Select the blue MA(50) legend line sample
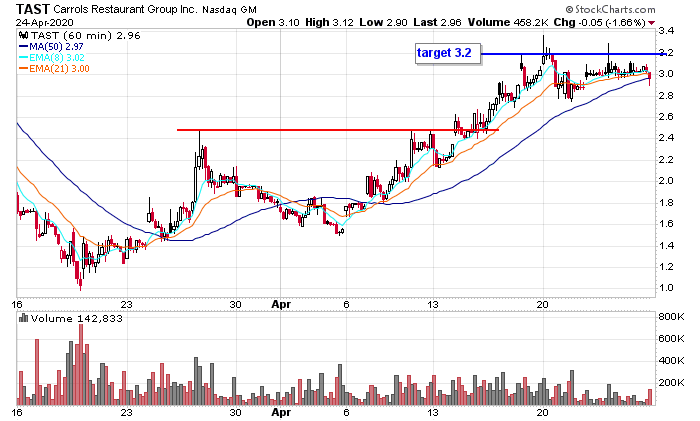This screenshot has width=700, height=421. tap(24, 46)
